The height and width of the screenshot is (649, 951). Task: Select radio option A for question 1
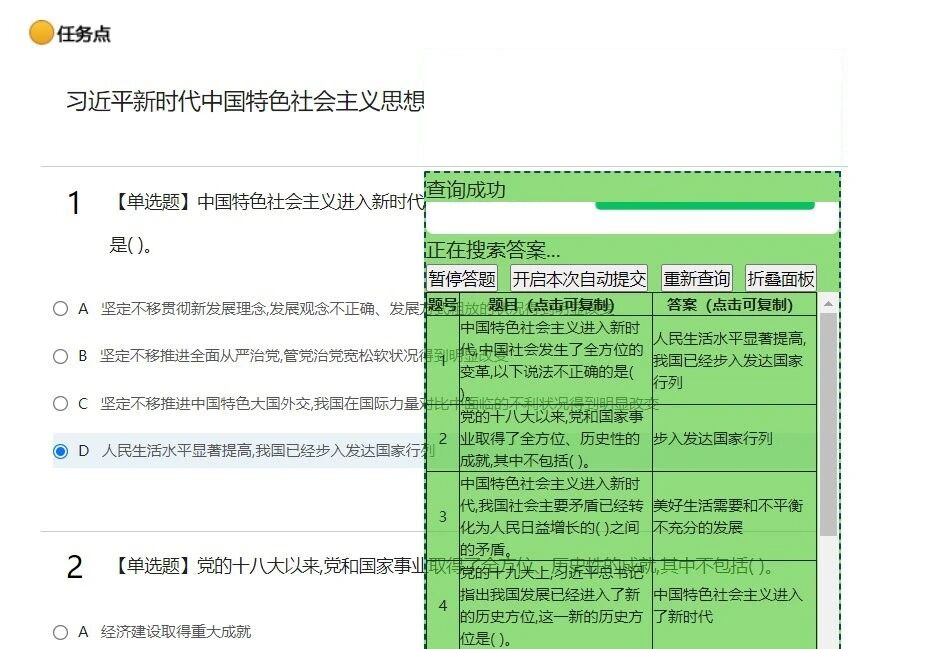coord(60,309)
